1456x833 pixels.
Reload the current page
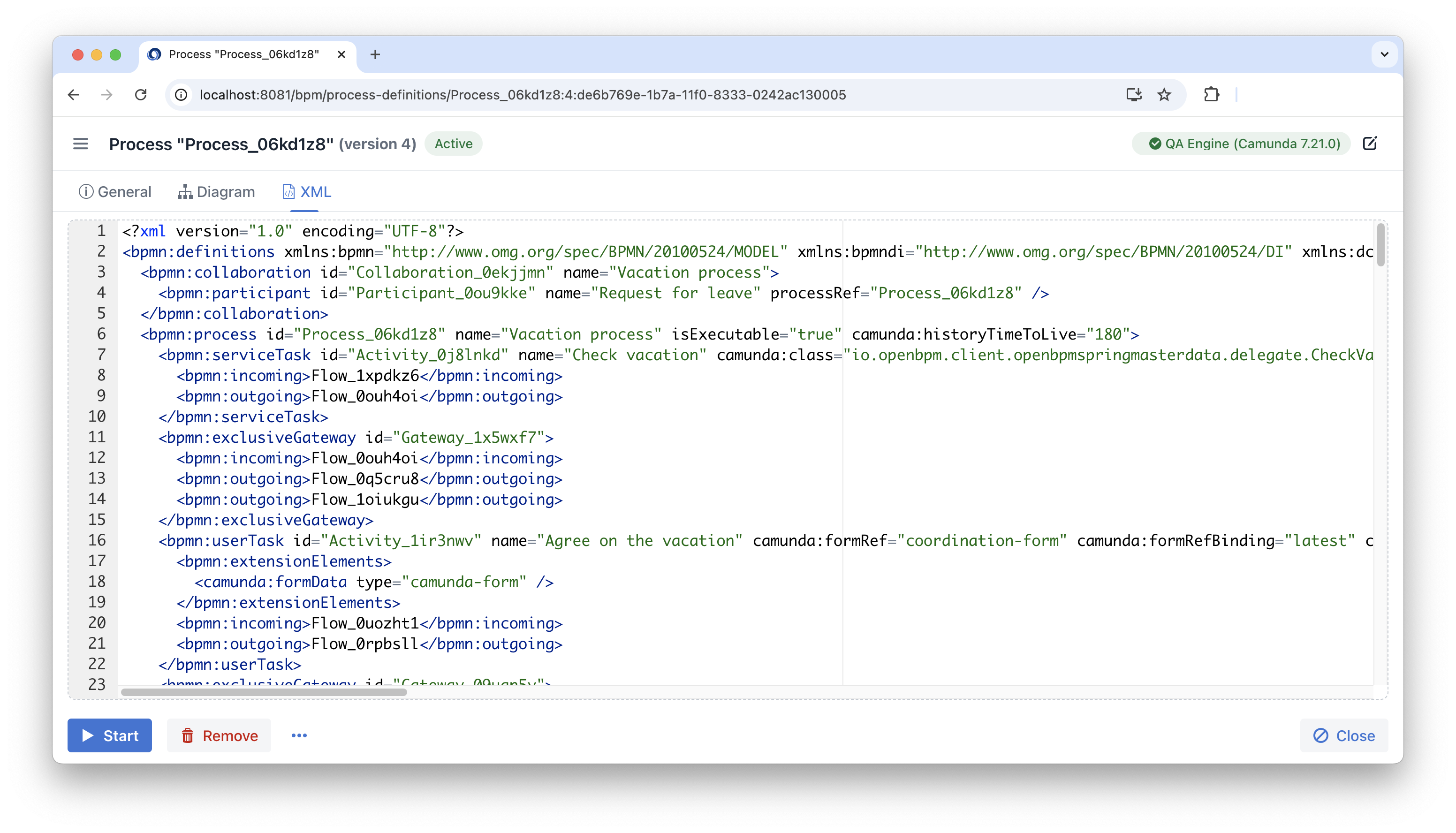point(141,94)
